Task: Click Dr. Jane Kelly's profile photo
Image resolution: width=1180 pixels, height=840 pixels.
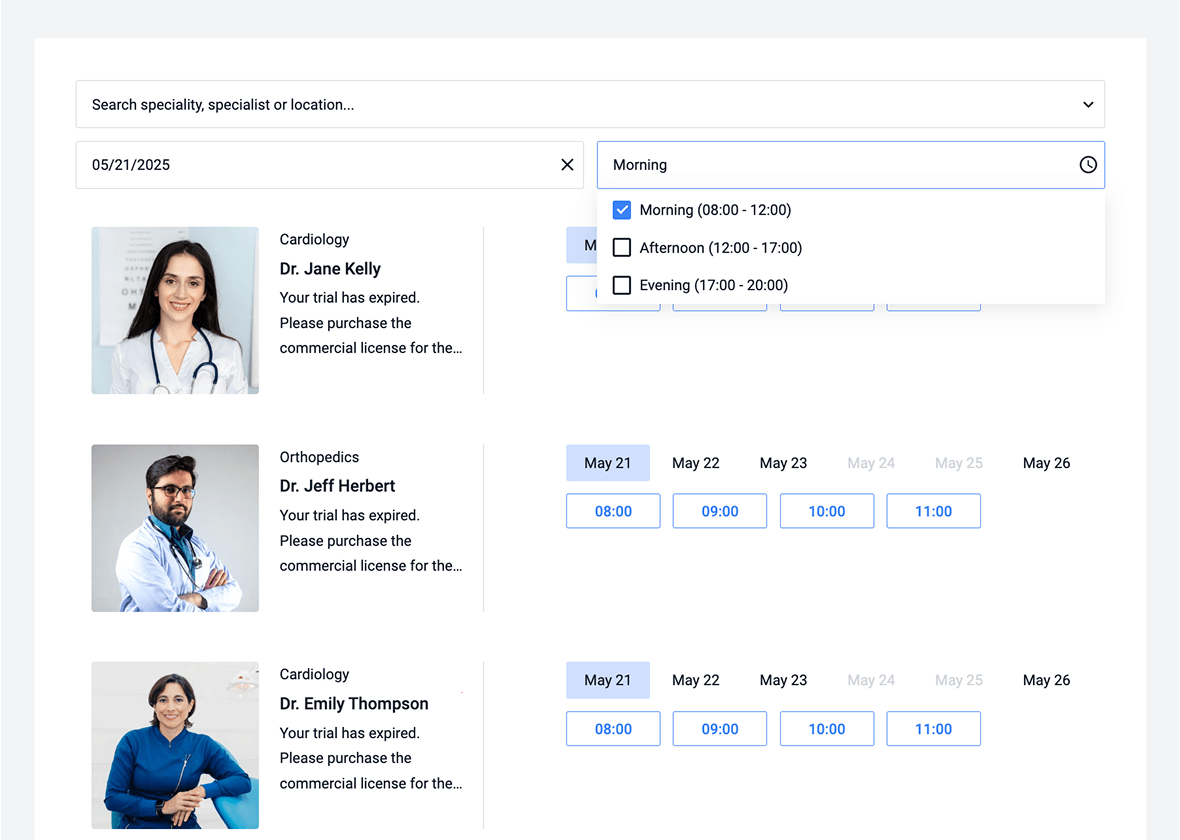Action: [175, 310]
